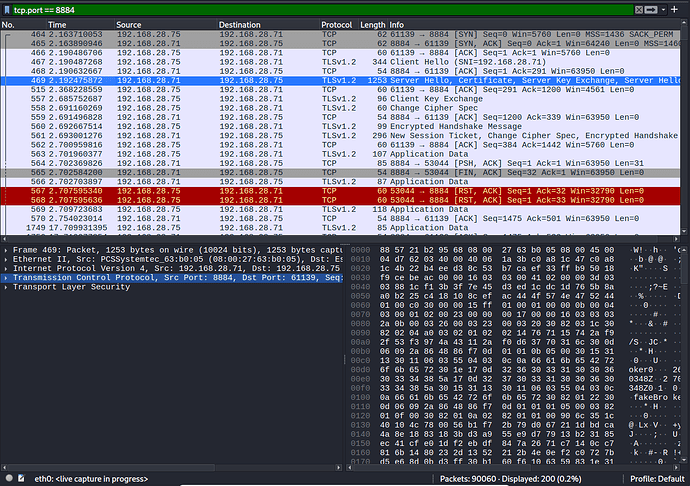
Task: Select packet 1749 Application Data row
Action: (340, 228)
